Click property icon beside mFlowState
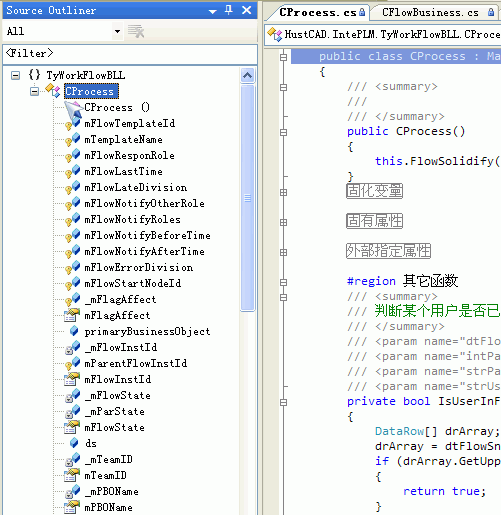The image size is (501, 515). click(72, 427)
